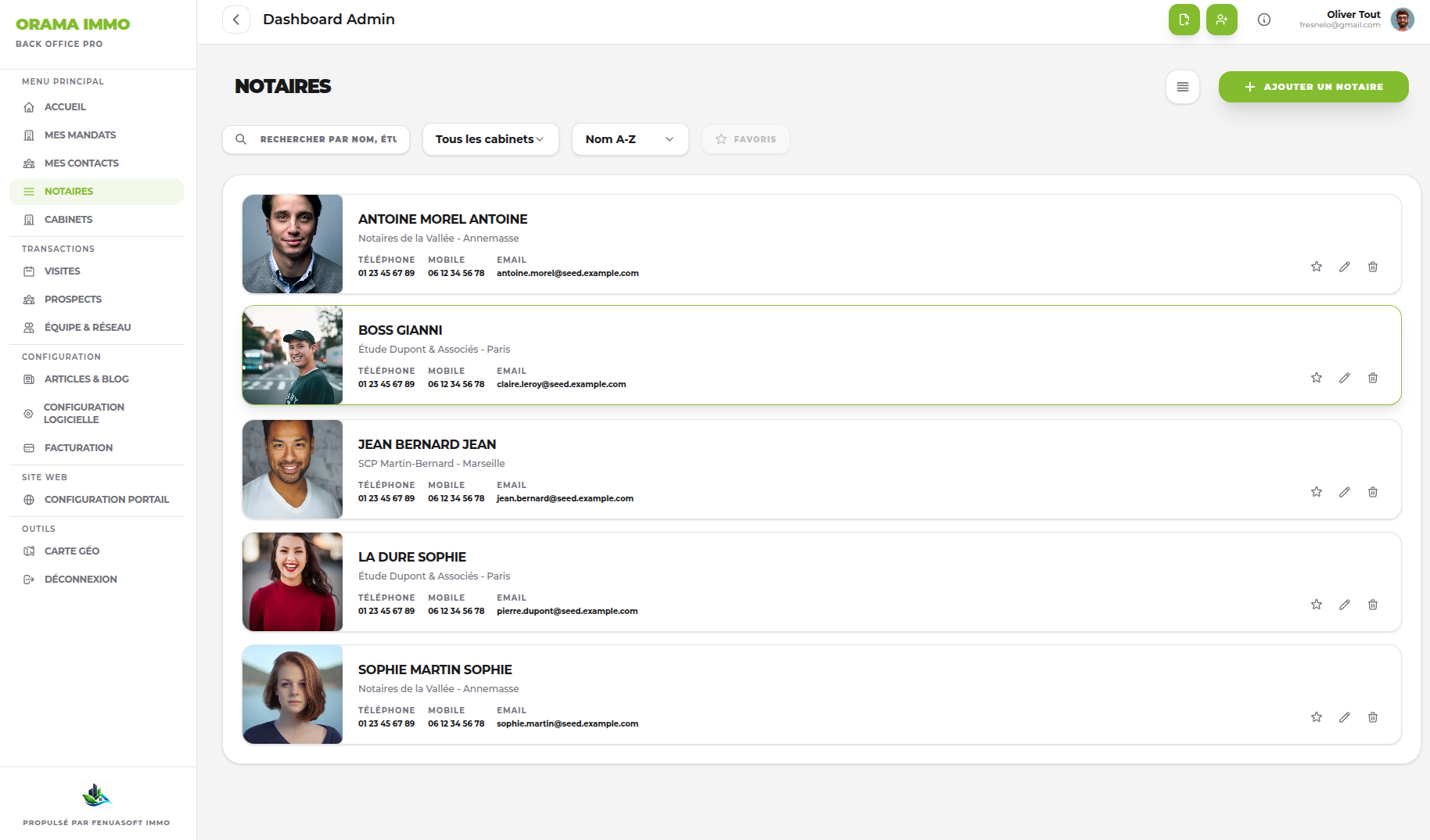
Task: Open Boss Gianni profile photo
Action: [x=293, y=355]
